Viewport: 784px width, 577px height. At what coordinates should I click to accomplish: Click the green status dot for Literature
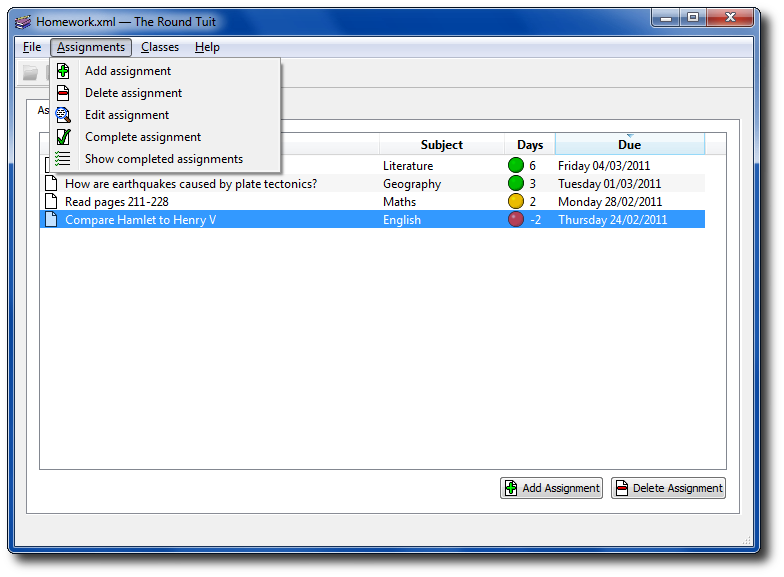tap(516, 166)
